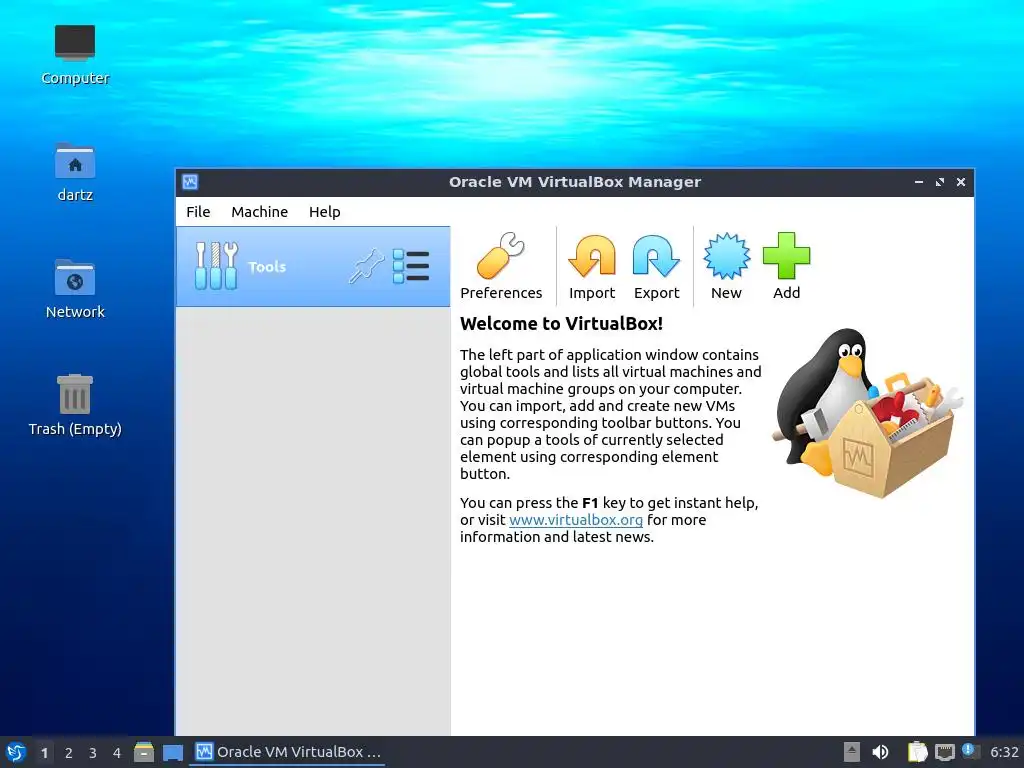This screenshot has width=1024, height=768.
Task: Select the Tools item in left pane
Action: pyautogui.click(x=313, y=266)
